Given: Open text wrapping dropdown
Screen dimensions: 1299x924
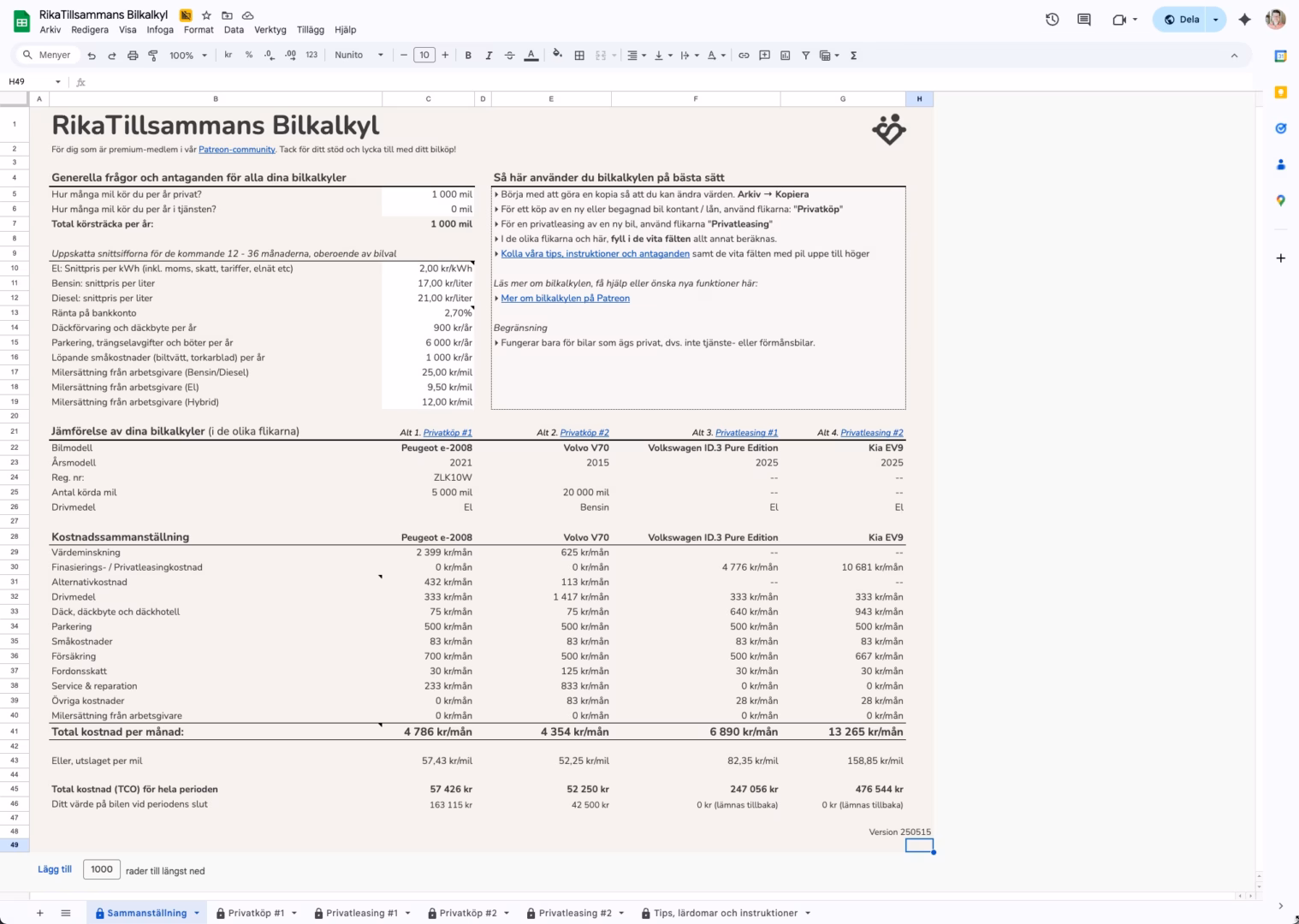Looking at the screenshot, I should 690,55.
